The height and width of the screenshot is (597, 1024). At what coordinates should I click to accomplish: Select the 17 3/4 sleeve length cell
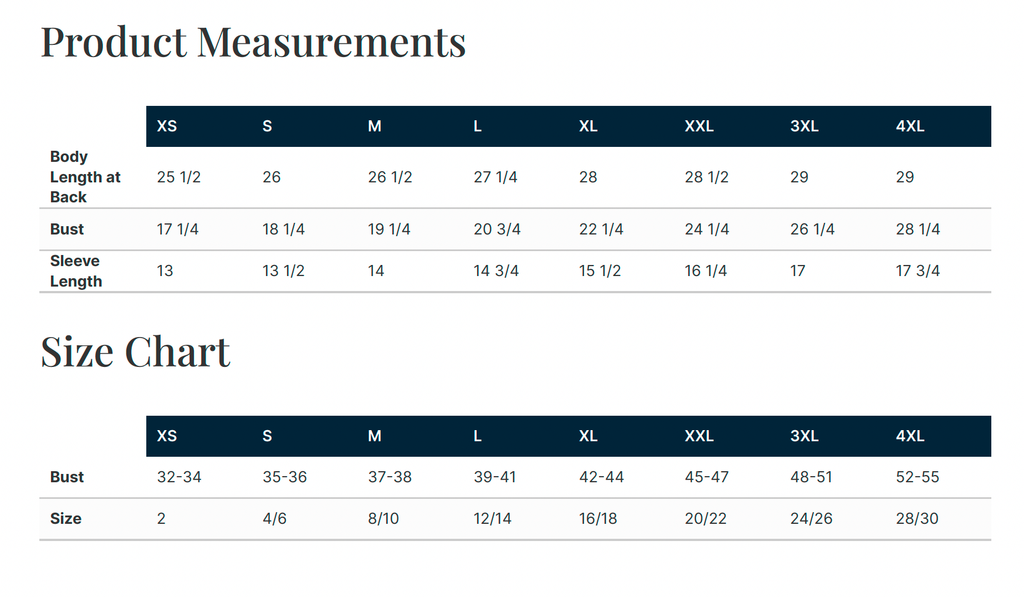point(918,271)
